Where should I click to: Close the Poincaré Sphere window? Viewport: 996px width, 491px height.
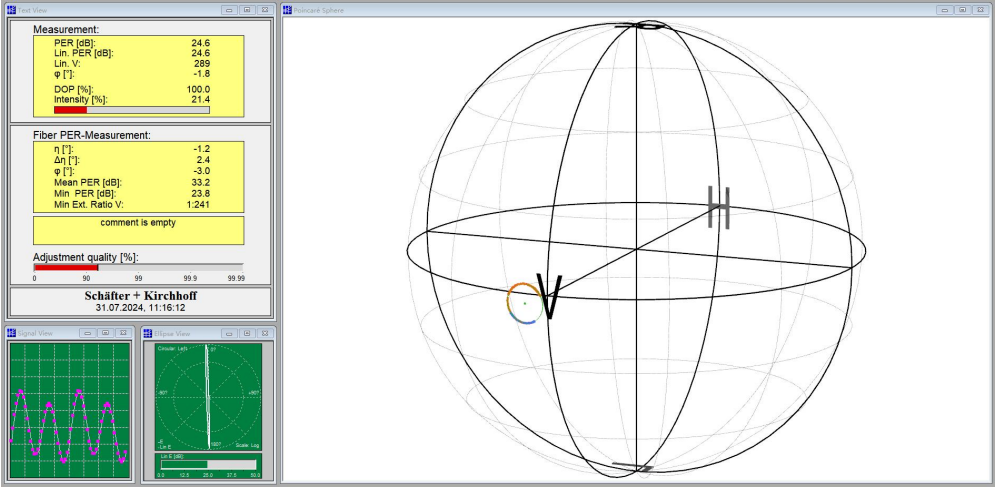(x=981, y=10)
